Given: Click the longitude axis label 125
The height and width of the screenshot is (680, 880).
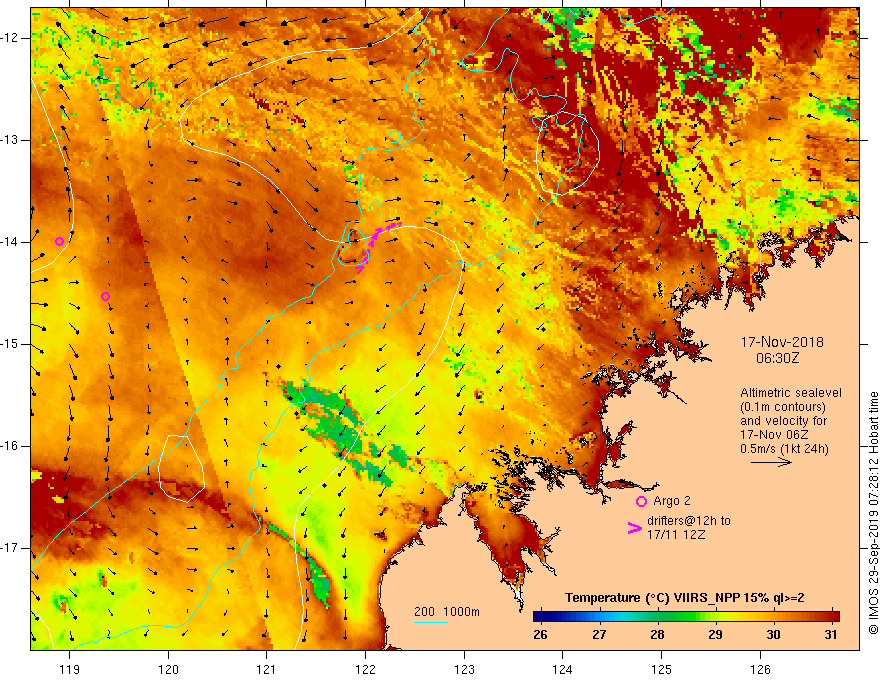Looking at the screenshot, I should [661, 669].
